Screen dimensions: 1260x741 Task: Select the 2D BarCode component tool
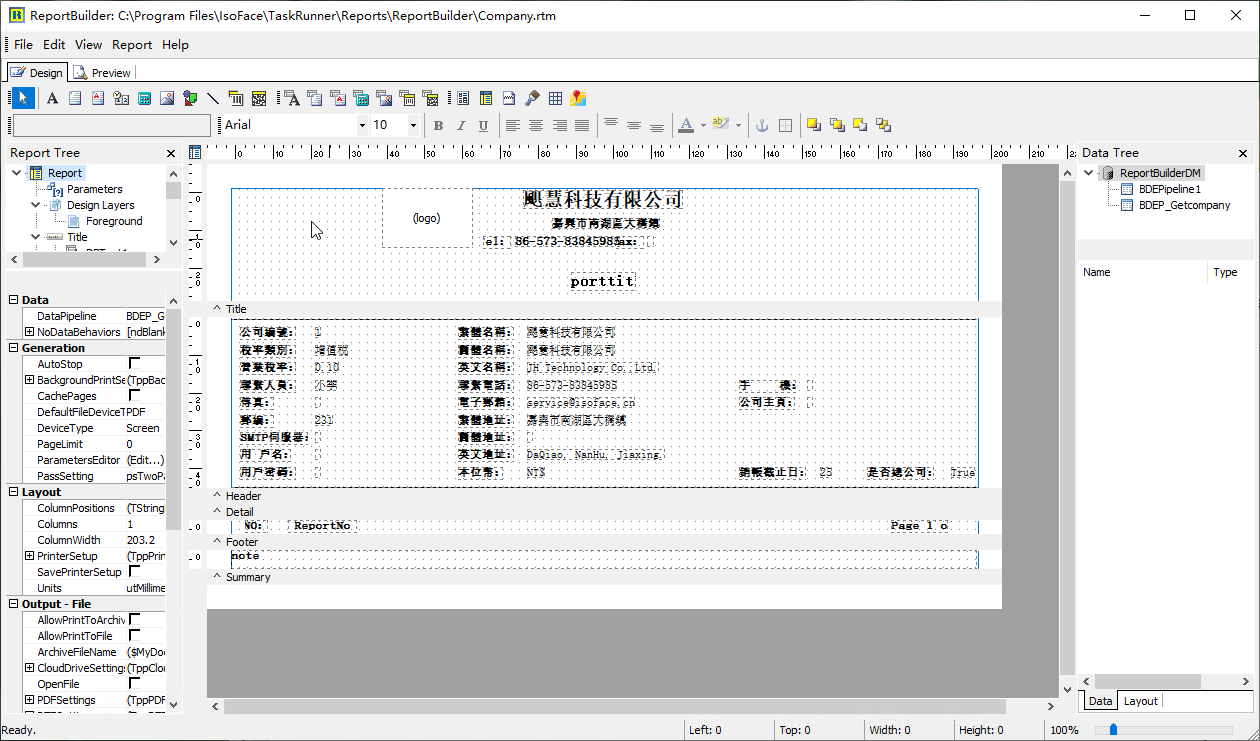tap(259, 98)
